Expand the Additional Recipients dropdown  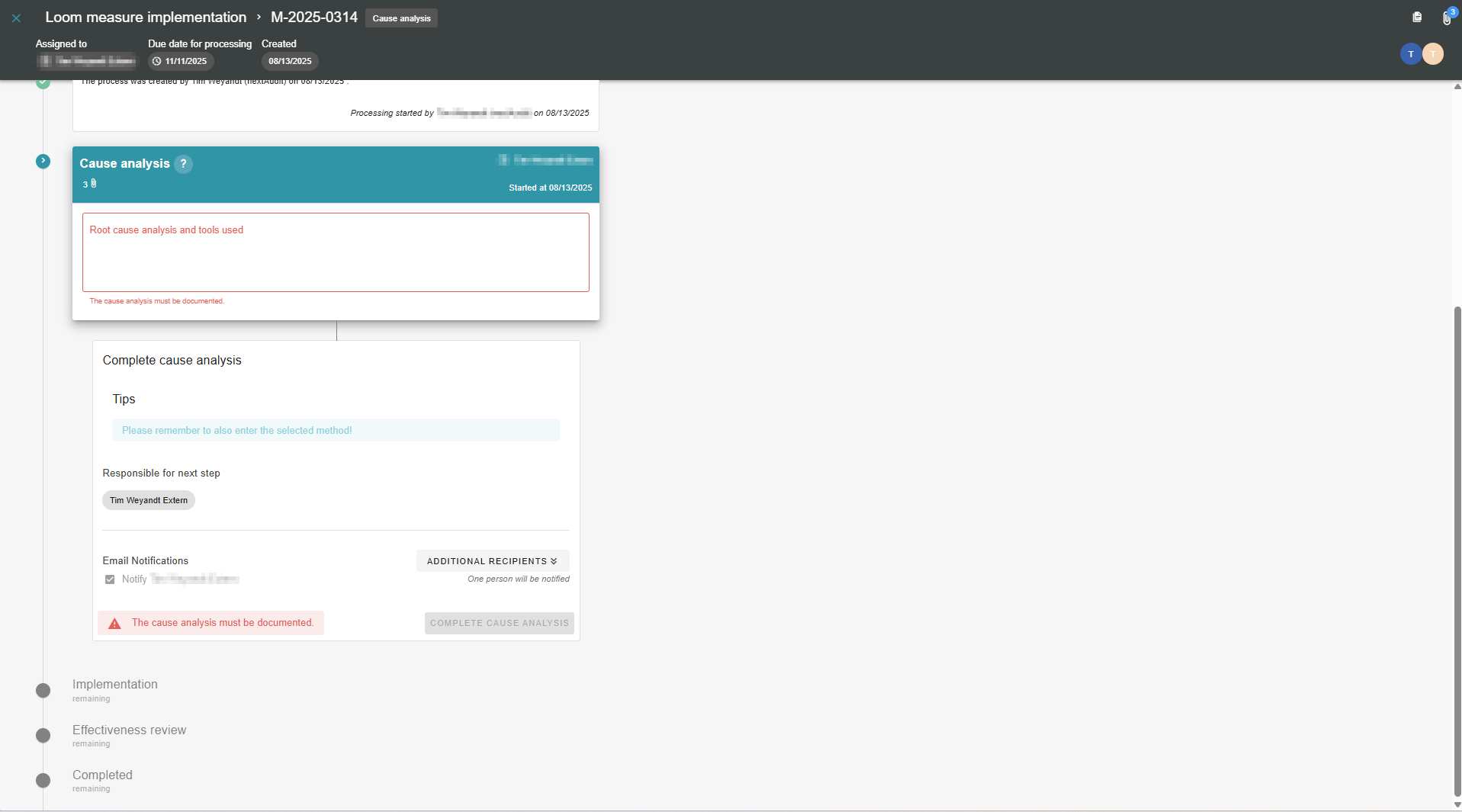point(492,561)
